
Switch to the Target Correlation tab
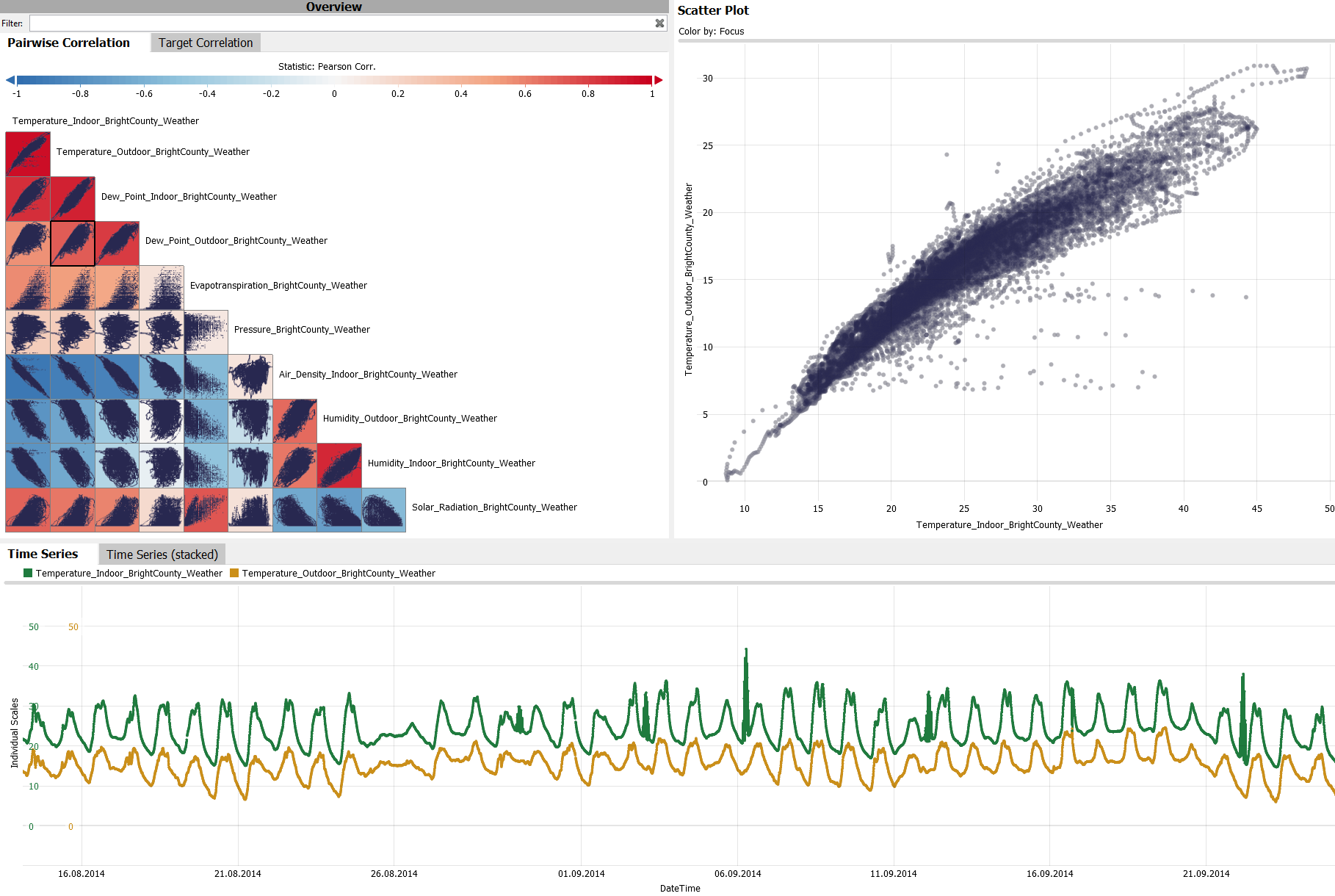pyautogui.click(x=206, y=42)
